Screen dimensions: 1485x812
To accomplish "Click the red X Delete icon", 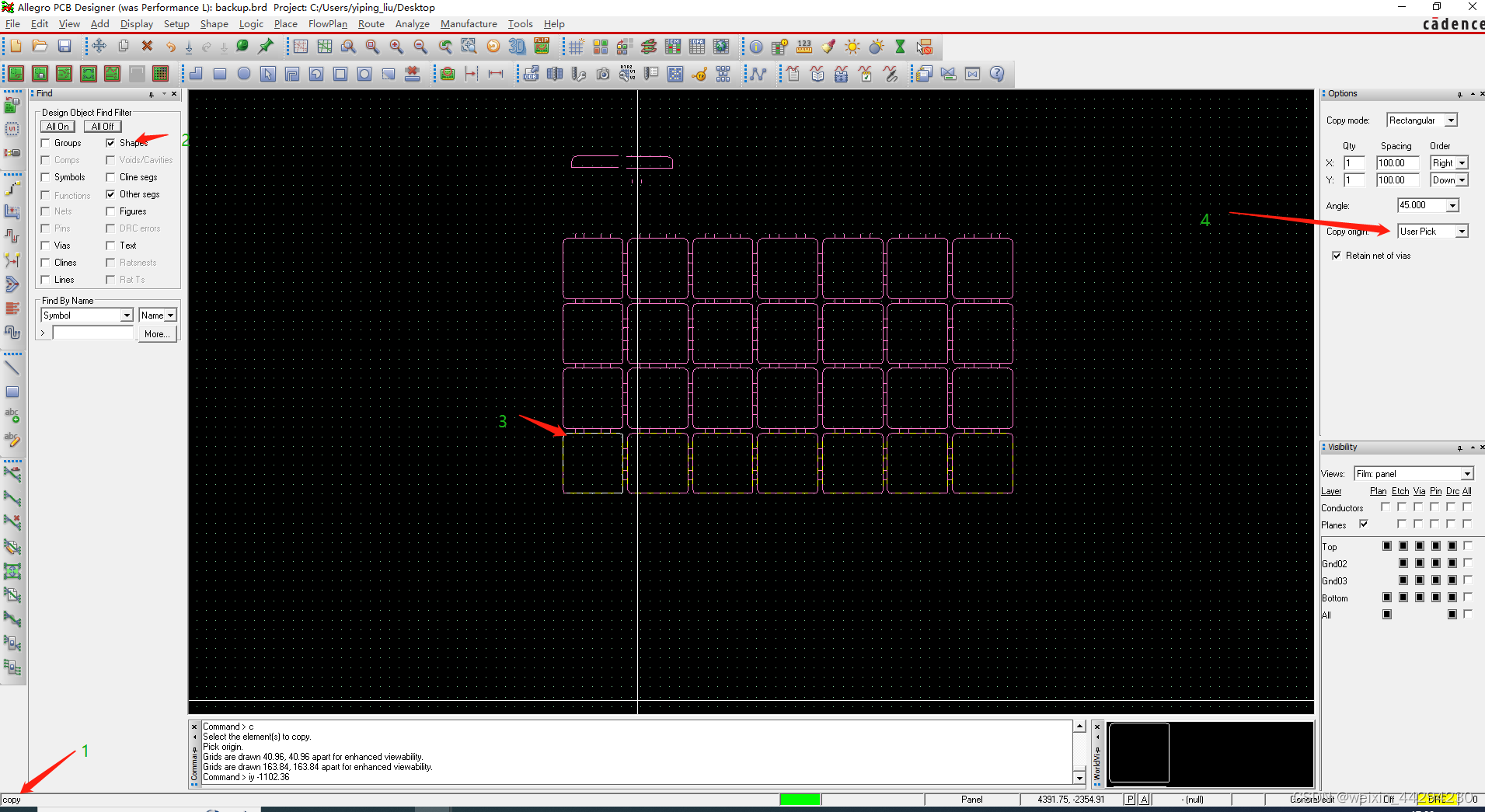I will pos(147,47).
